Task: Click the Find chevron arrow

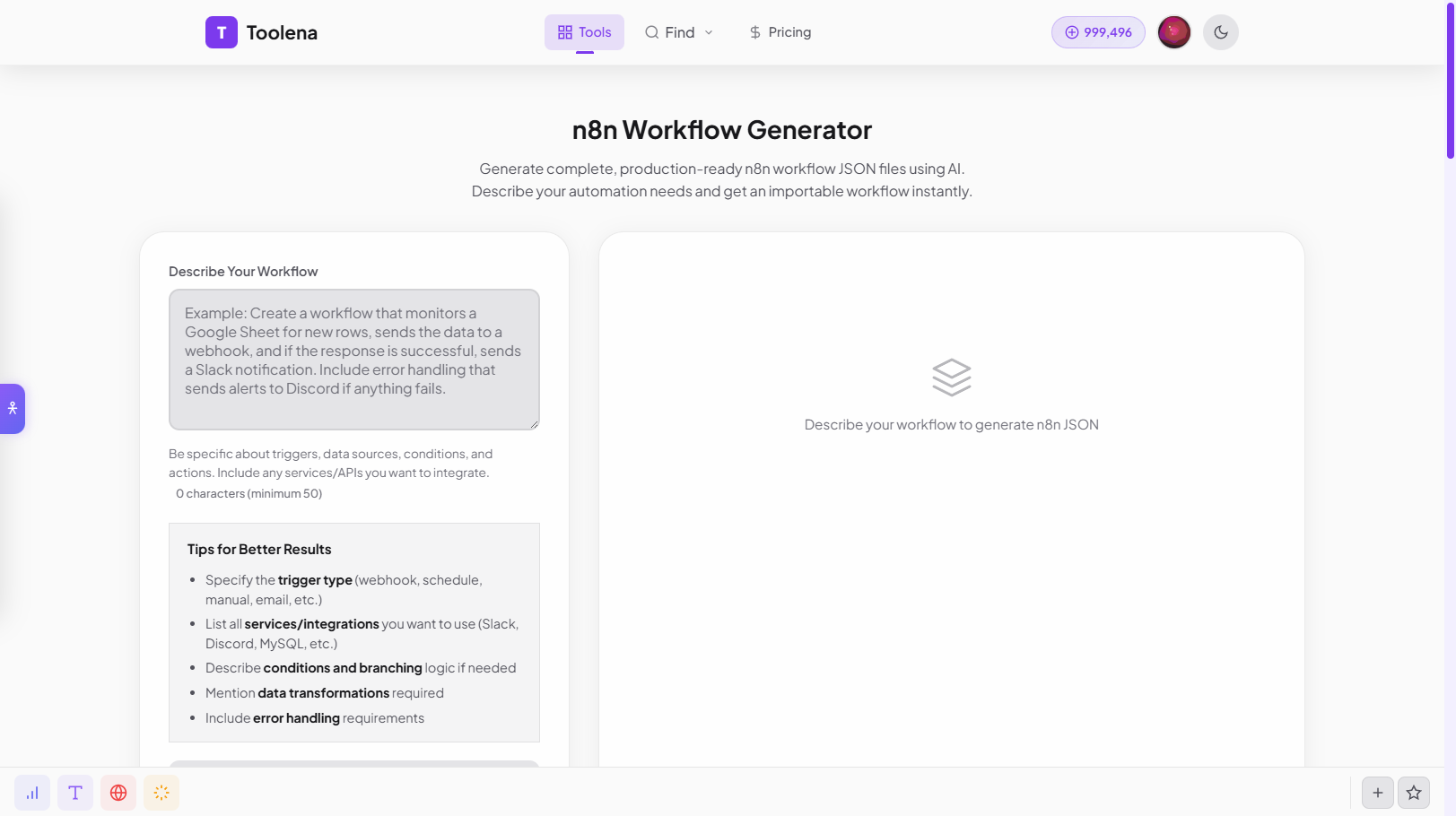Action: pyautogui.click(x=709, y=32)
